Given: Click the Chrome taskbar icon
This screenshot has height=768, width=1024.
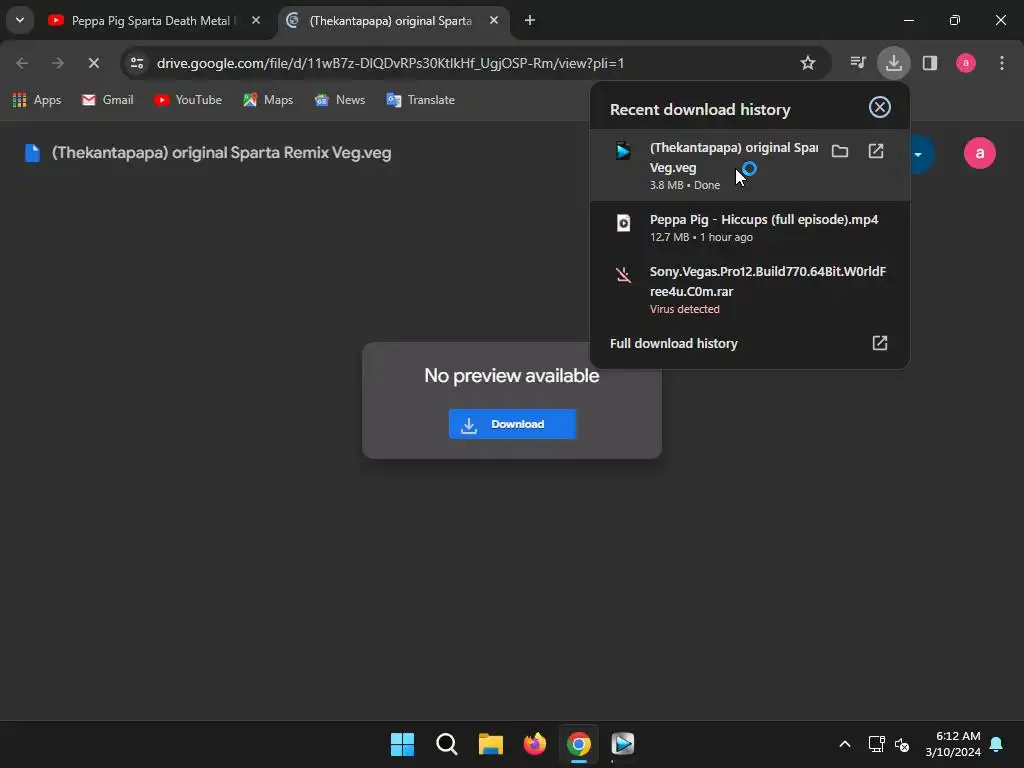Looking at the screenshot, I should (x=579, y=744).
